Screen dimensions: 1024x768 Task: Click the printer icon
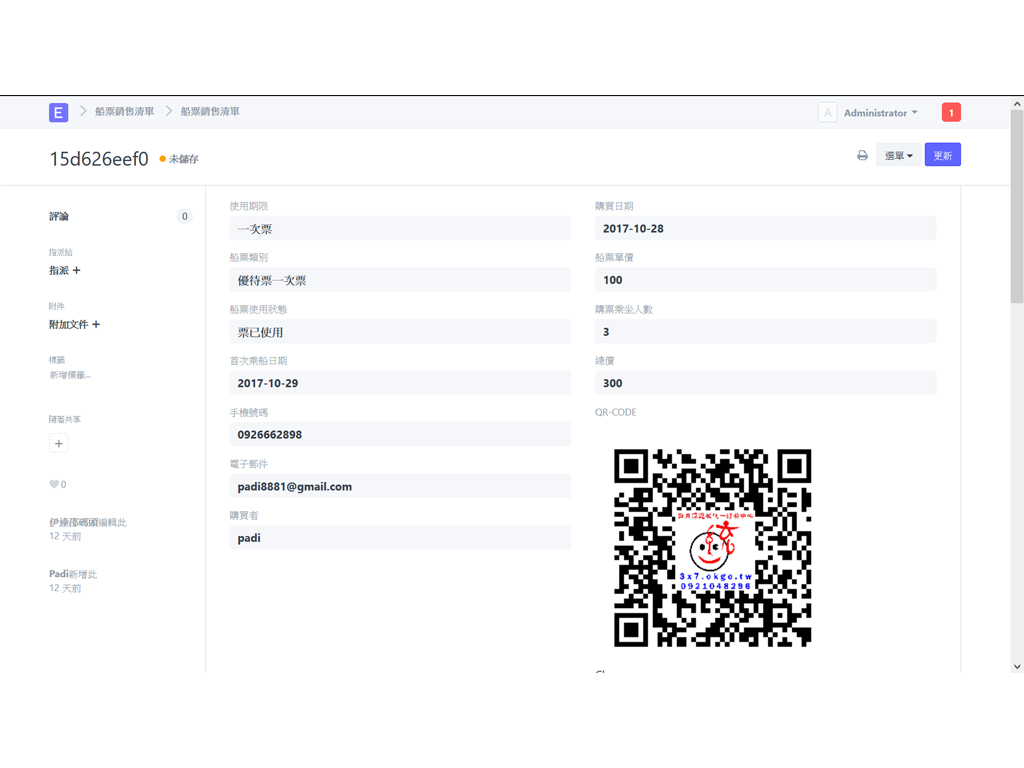pos(862,156)
